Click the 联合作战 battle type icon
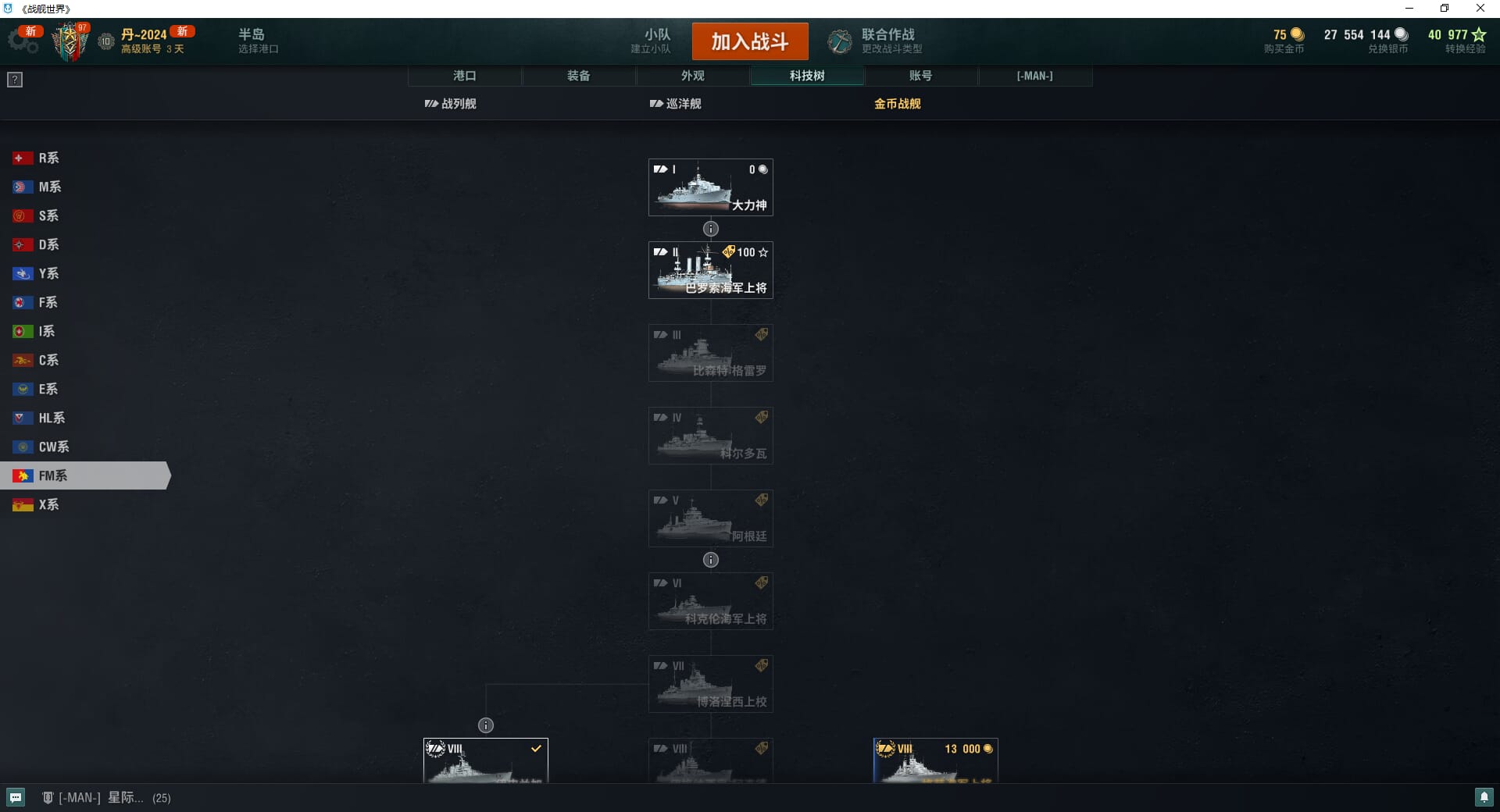The width and height of the screenshot is (1500, 812). click(x=841, y=41)
